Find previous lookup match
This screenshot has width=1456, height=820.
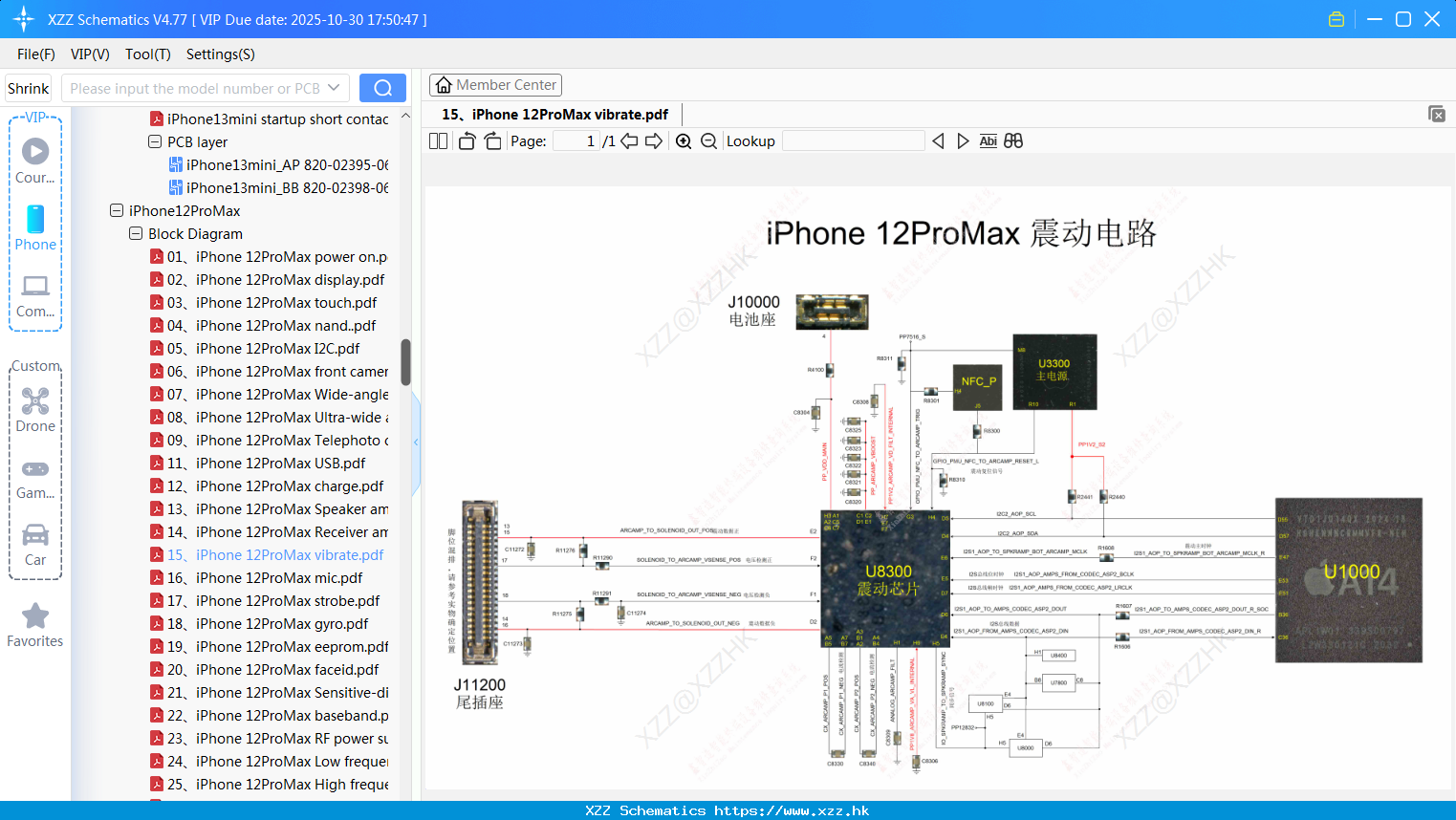pos(938,141)
